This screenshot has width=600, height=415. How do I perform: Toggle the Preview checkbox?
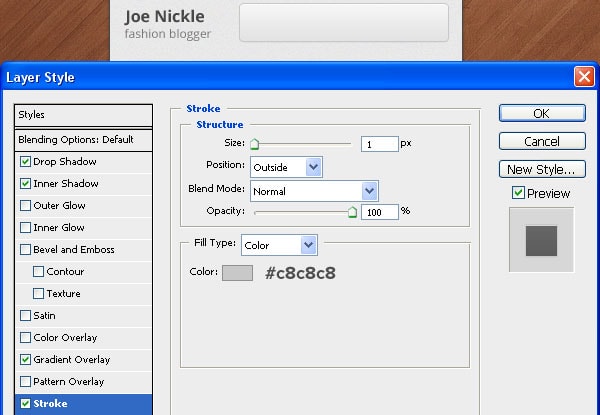518,193
